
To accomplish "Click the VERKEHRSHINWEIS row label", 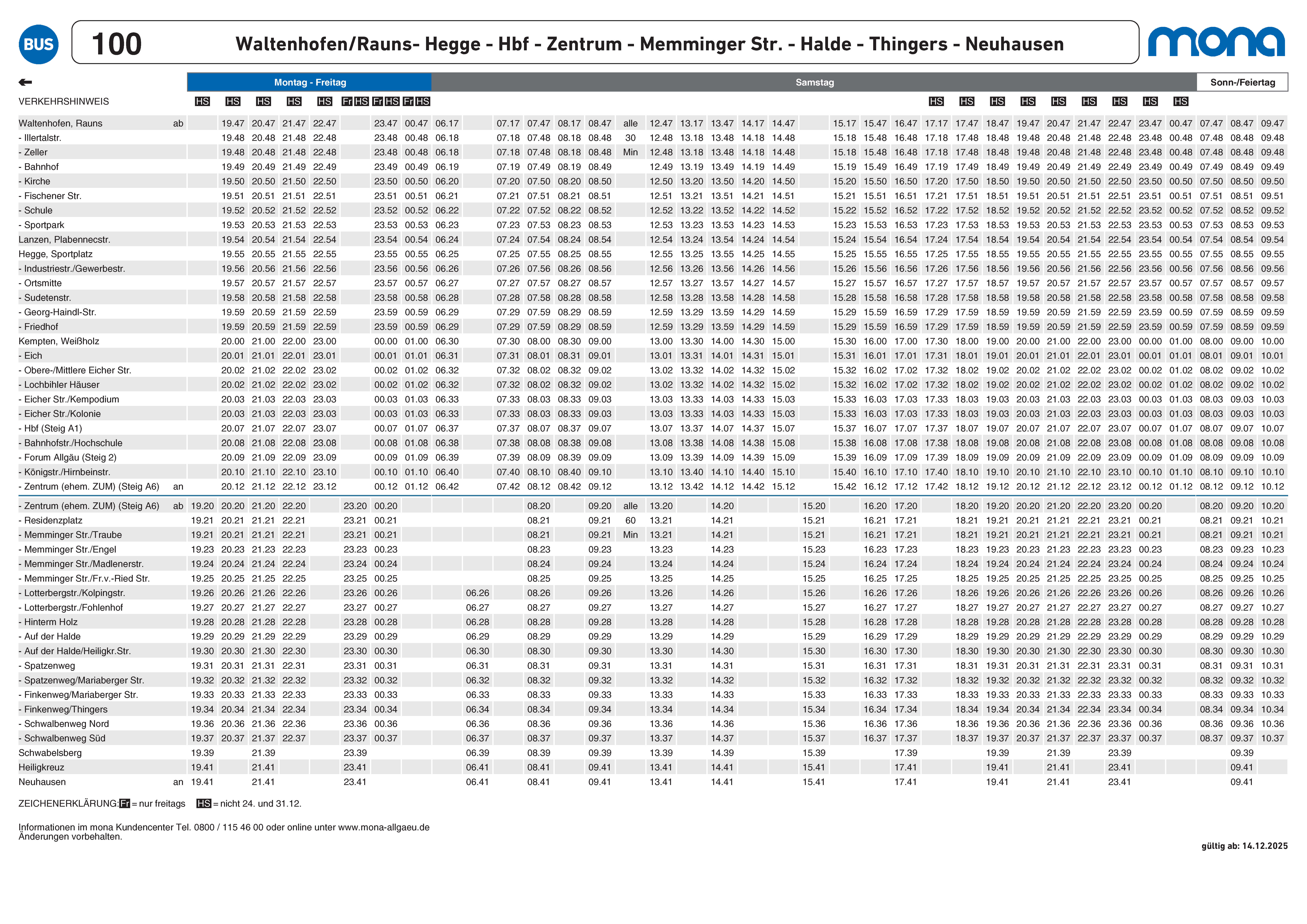I will click(x=64, y=101).
